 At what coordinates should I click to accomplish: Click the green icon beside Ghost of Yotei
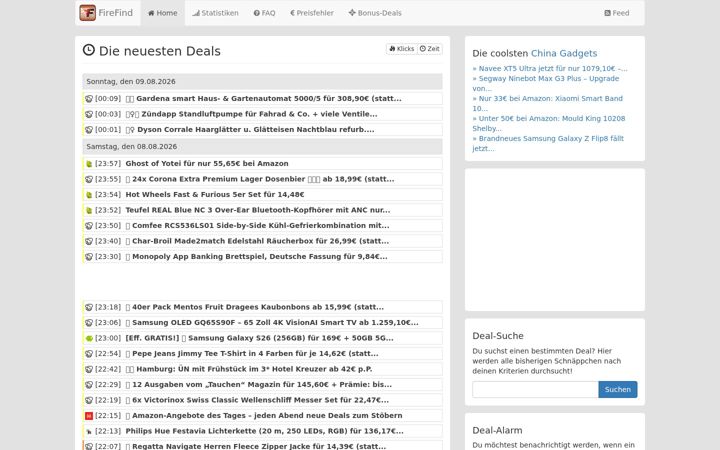(x=89, y=164)
